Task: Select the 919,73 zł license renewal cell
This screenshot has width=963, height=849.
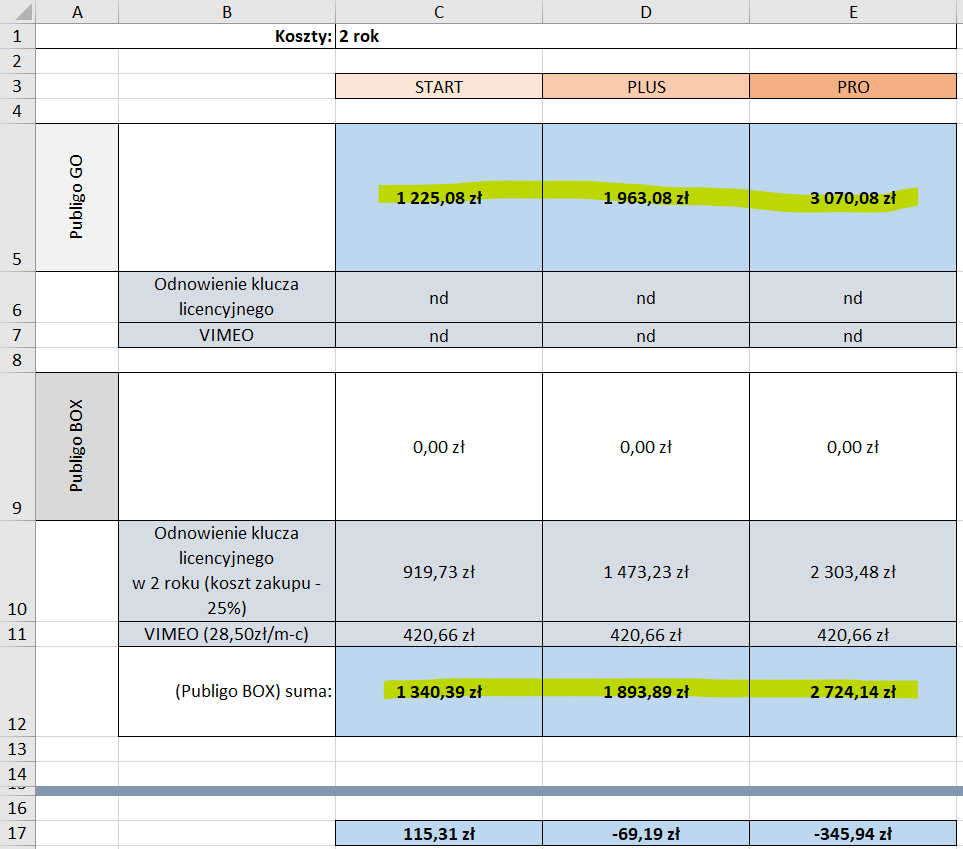Action: pyautogui.click(x=439, y=572)
